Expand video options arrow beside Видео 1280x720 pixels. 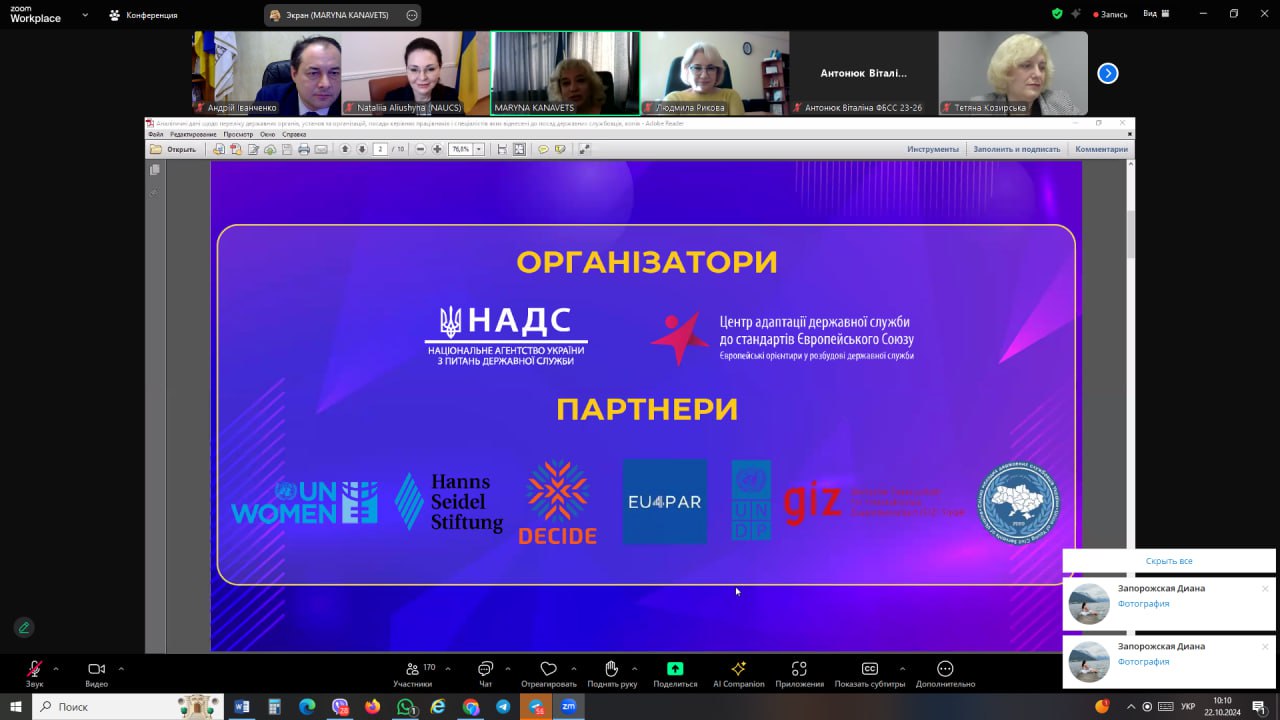[x=121, y=668]
